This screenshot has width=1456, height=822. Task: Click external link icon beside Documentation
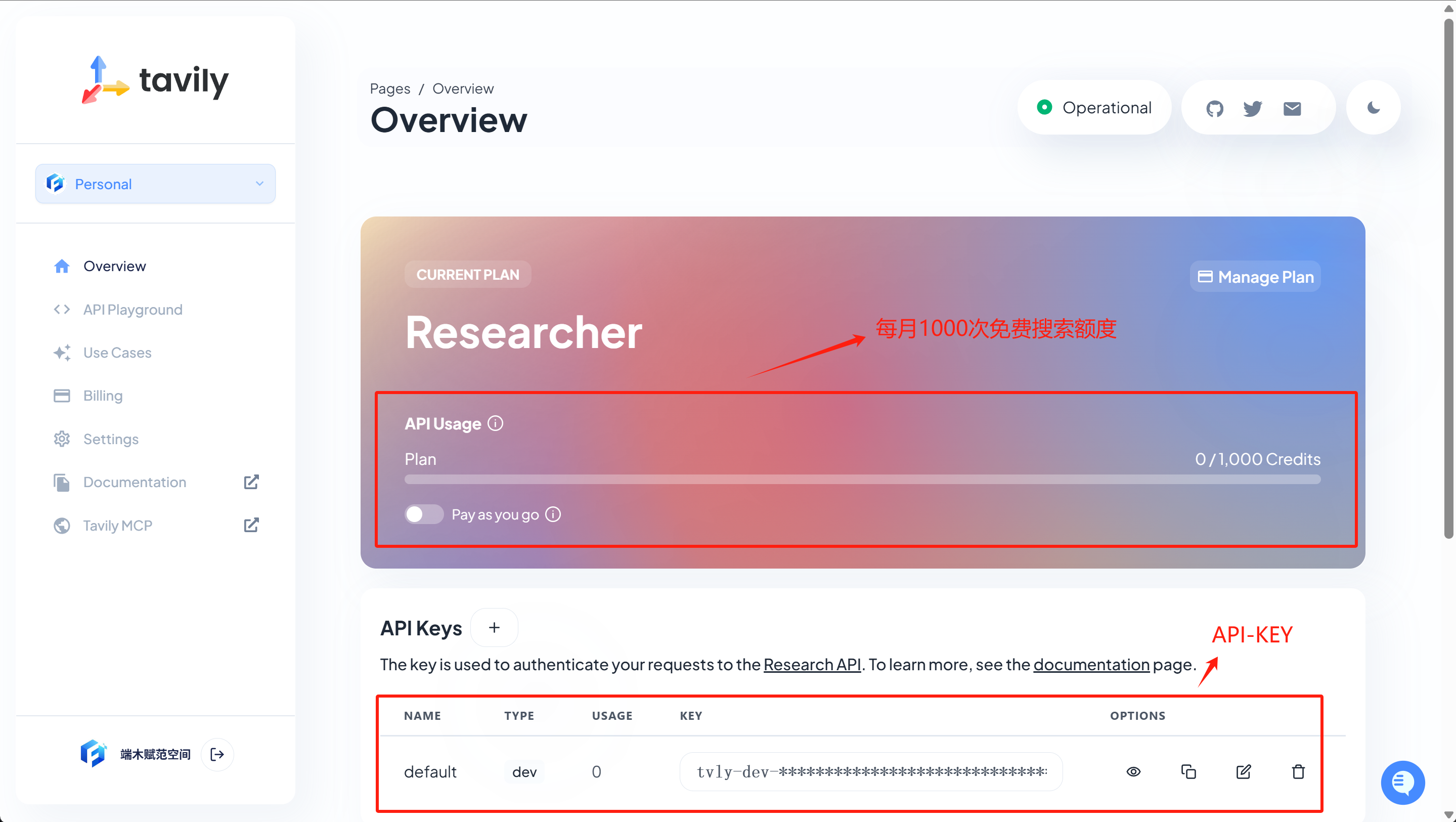pos(251,482)
